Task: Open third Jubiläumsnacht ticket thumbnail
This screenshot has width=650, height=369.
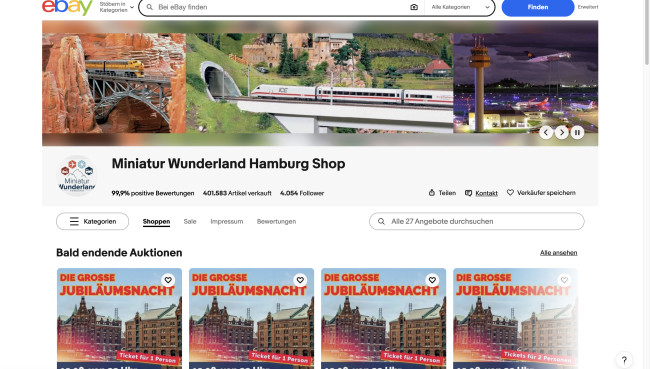Action: point(383,318)
